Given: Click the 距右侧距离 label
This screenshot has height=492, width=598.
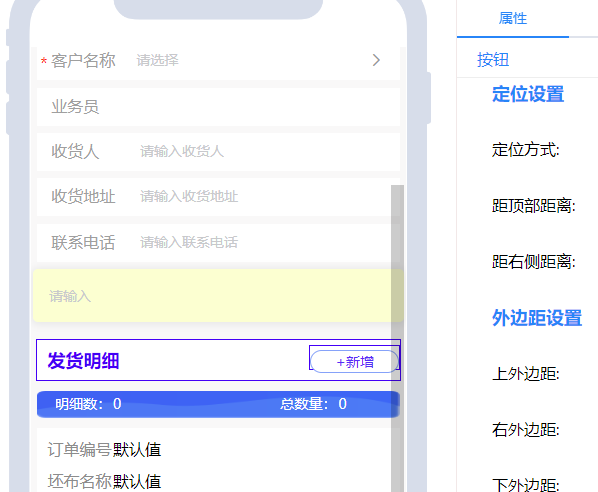Looking at the screenshot, I should point(534,262).
